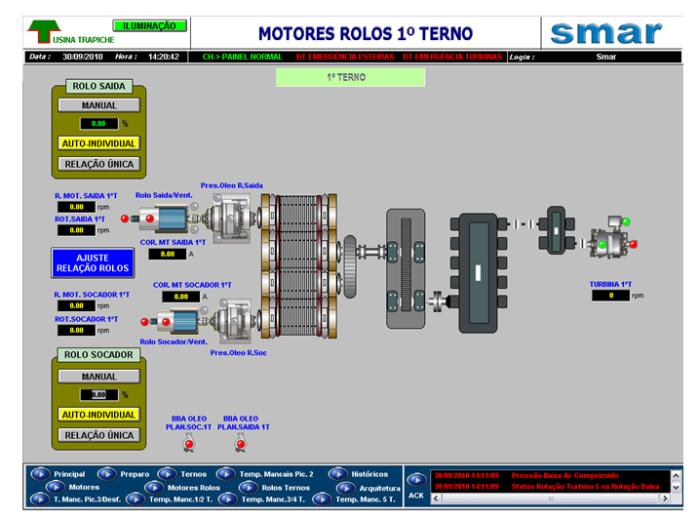Click the BBA OLEO PLAN.SOC.1T pump indicator

coord(189,444)
